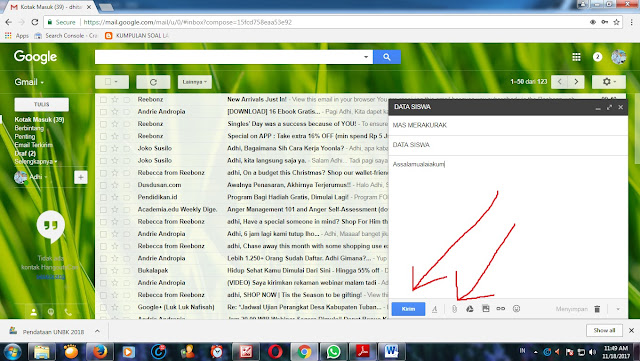Image resolution: width=640 pixels, height=361 pixels.
Task: Open Bukalapak Hidup Sehat email
Action: 242,271
